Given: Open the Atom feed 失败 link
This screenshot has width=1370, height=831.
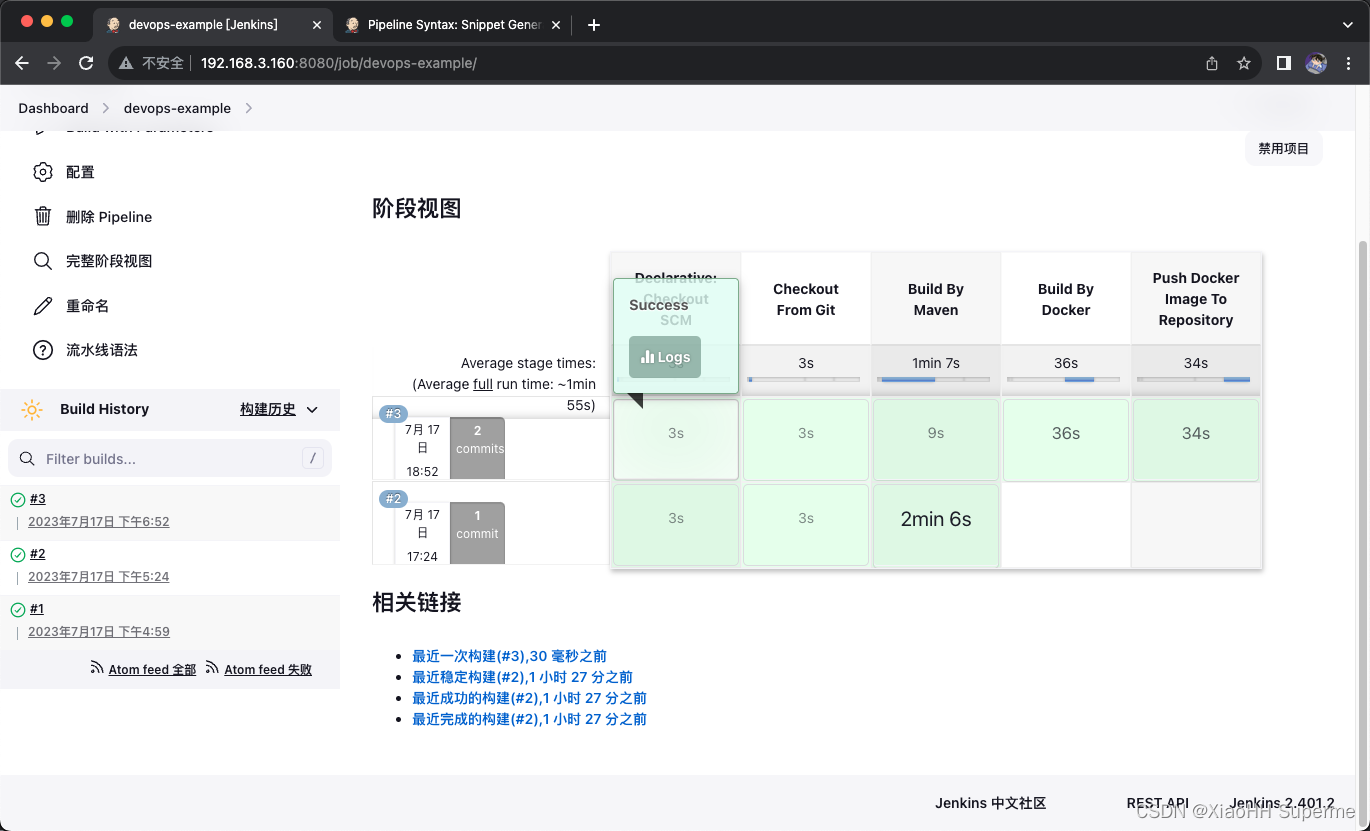Looking at the screenshot, I should 268,670.
